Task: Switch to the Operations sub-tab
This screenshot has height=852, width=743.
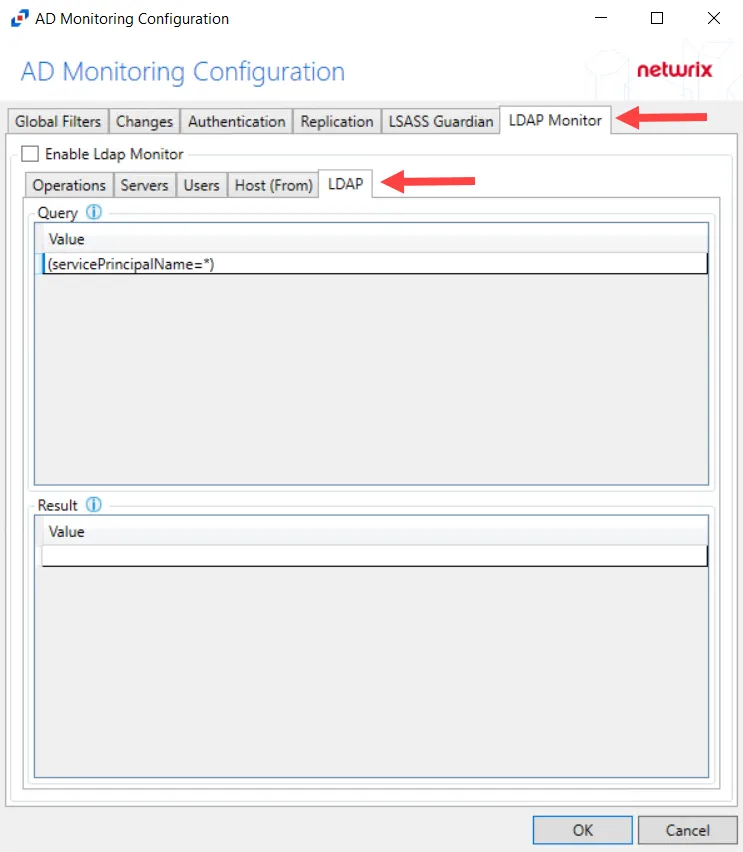Action: (69, 185)
